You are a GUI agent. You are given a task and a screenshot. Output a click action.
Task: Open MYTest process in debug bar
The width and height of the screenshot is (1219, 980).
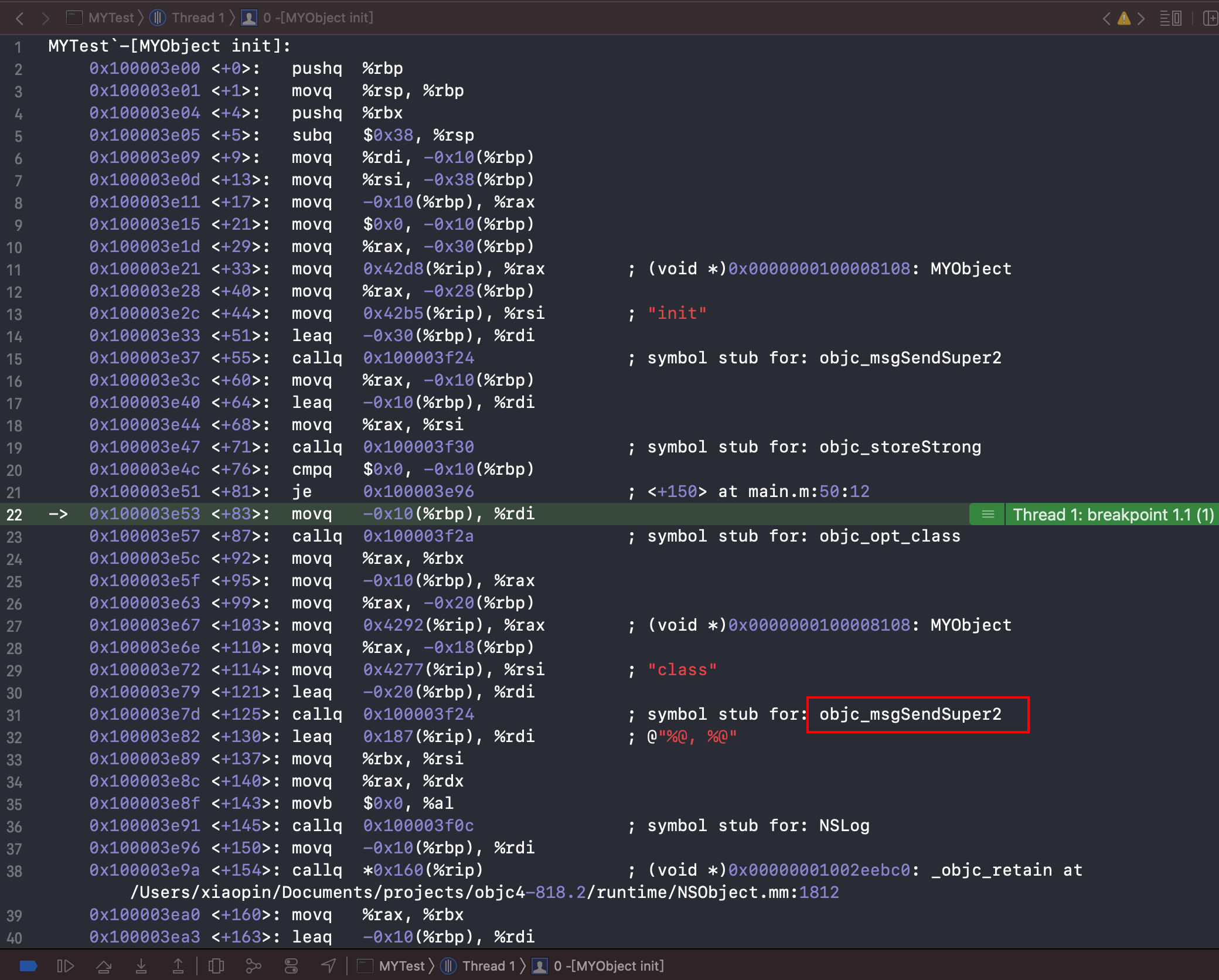click(x=391, y=965)
